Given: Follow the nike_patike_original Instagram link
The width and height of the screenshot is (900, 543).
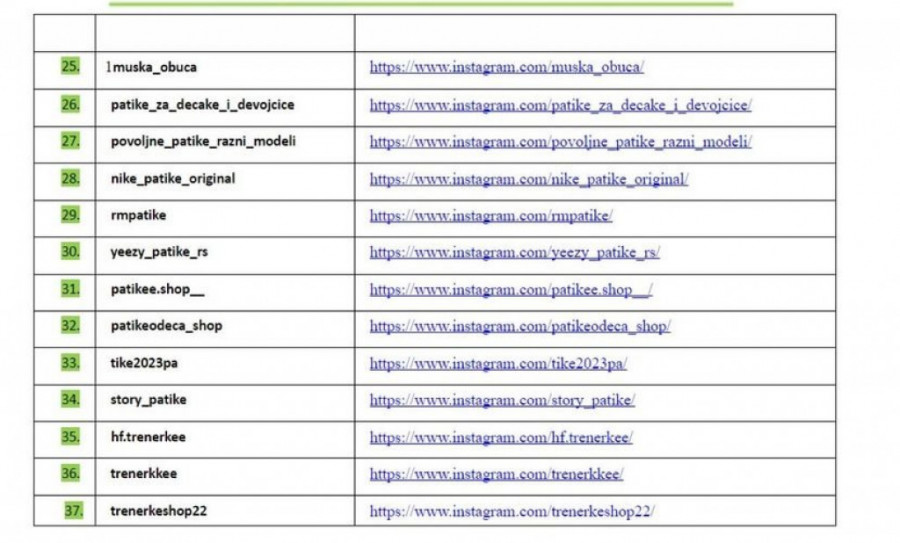Looking at the screenshot, I should [529, 179].
